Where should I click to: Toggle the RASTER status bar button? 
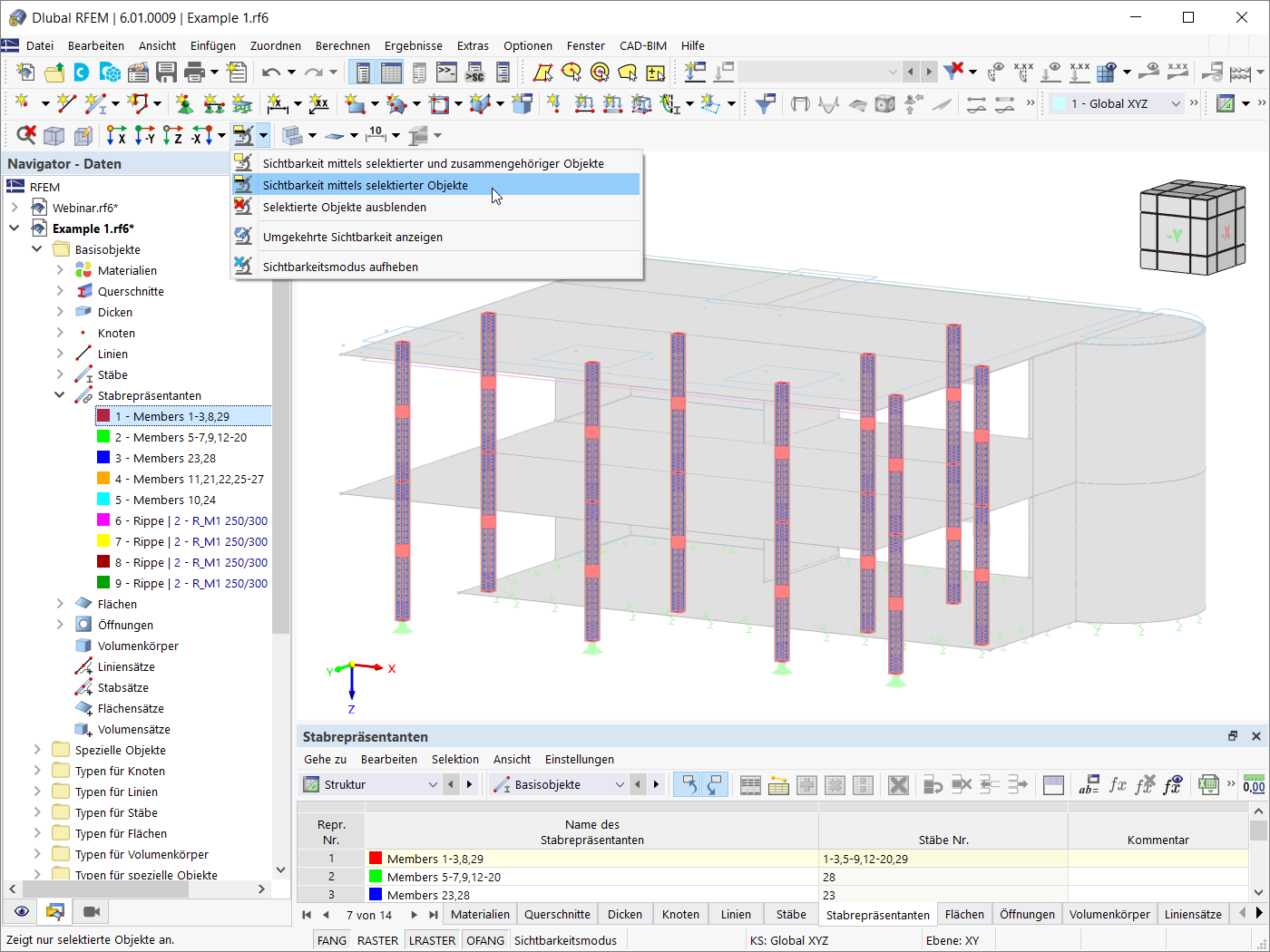[377, 940]
